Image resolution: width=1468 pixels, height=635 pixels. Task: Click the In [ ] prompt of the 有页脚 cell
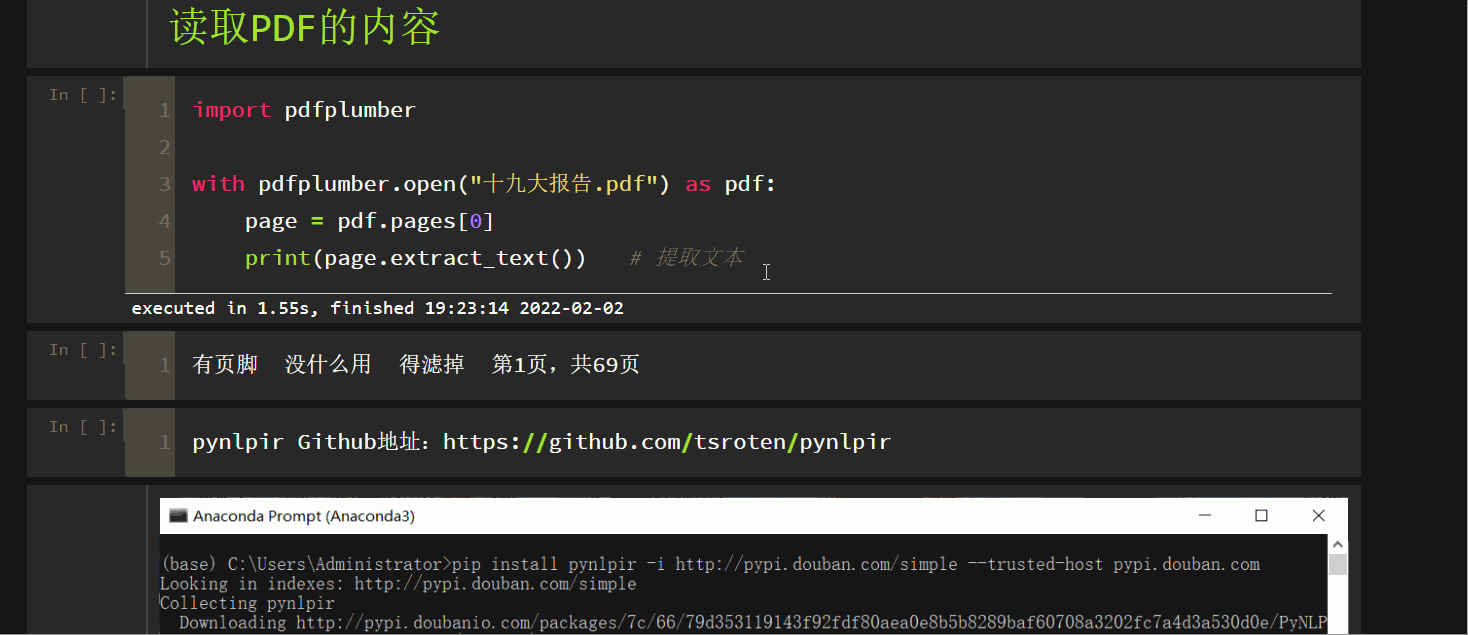click(x=80, y=349)
